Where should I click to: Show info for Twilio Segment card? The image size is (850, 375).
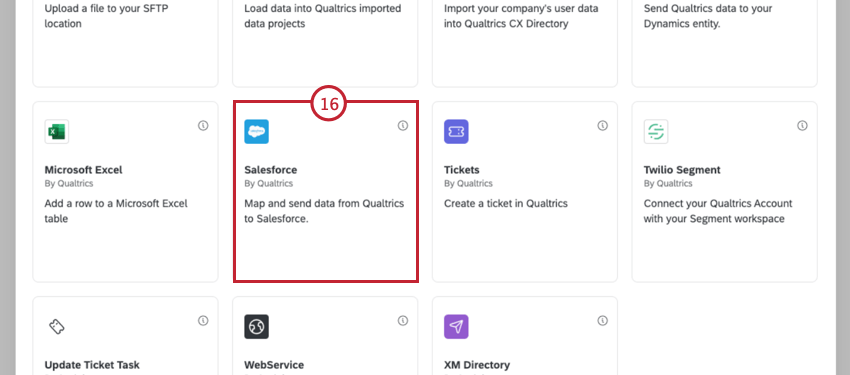point(802,126)
